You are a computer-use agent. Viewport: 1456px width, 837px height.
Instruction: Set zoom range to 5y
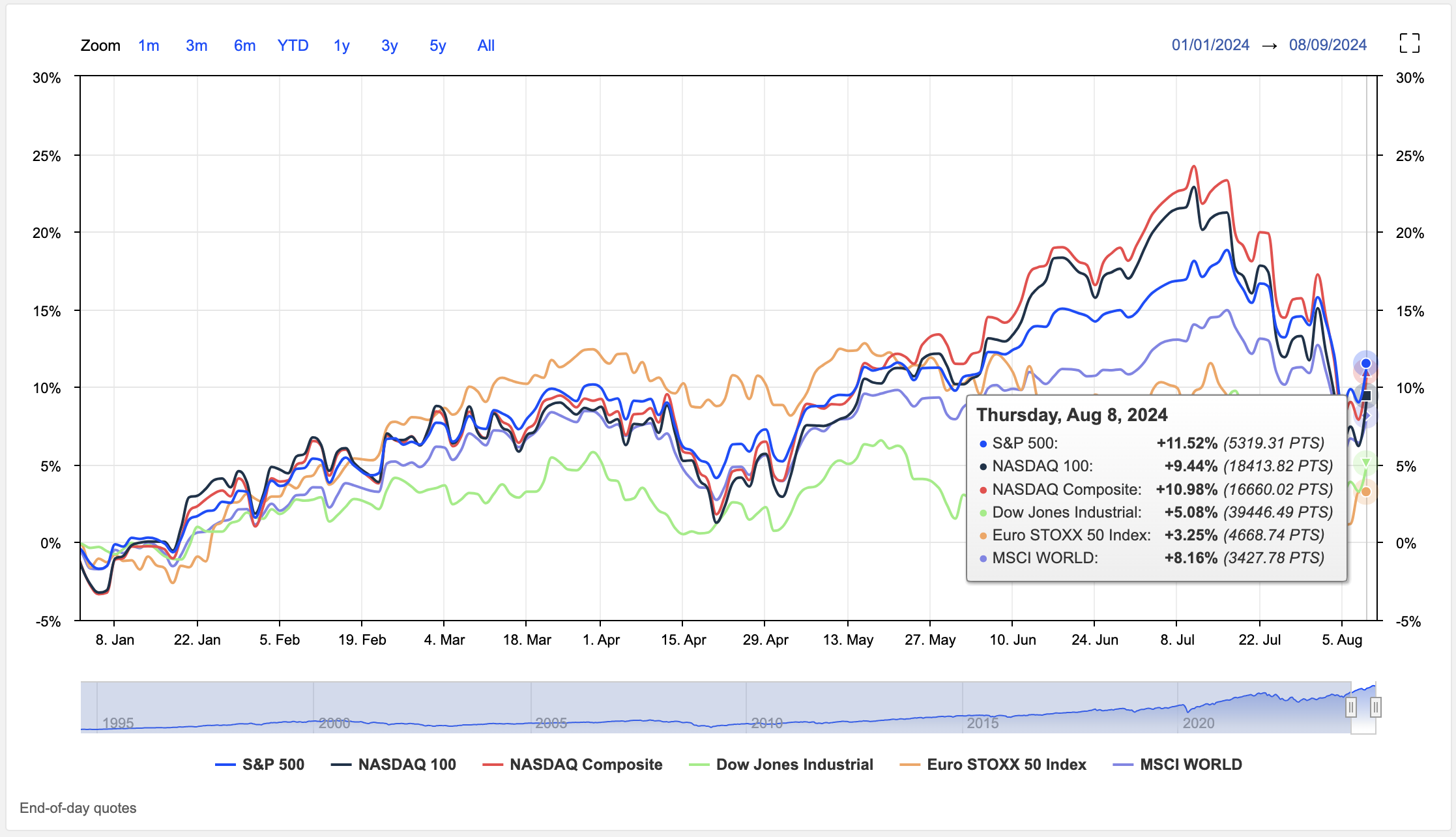437,46
